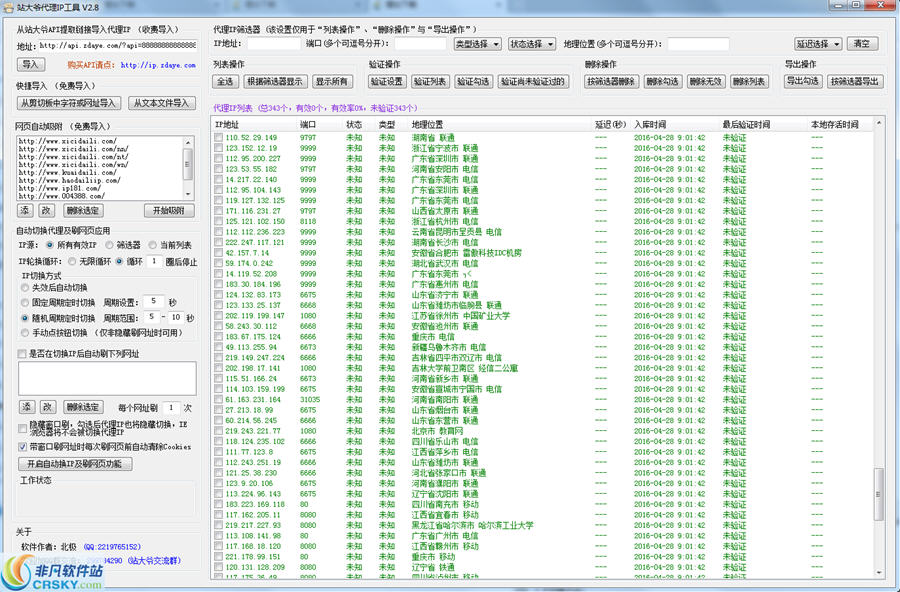Select the row with IP 61.163.231.164

542,399
